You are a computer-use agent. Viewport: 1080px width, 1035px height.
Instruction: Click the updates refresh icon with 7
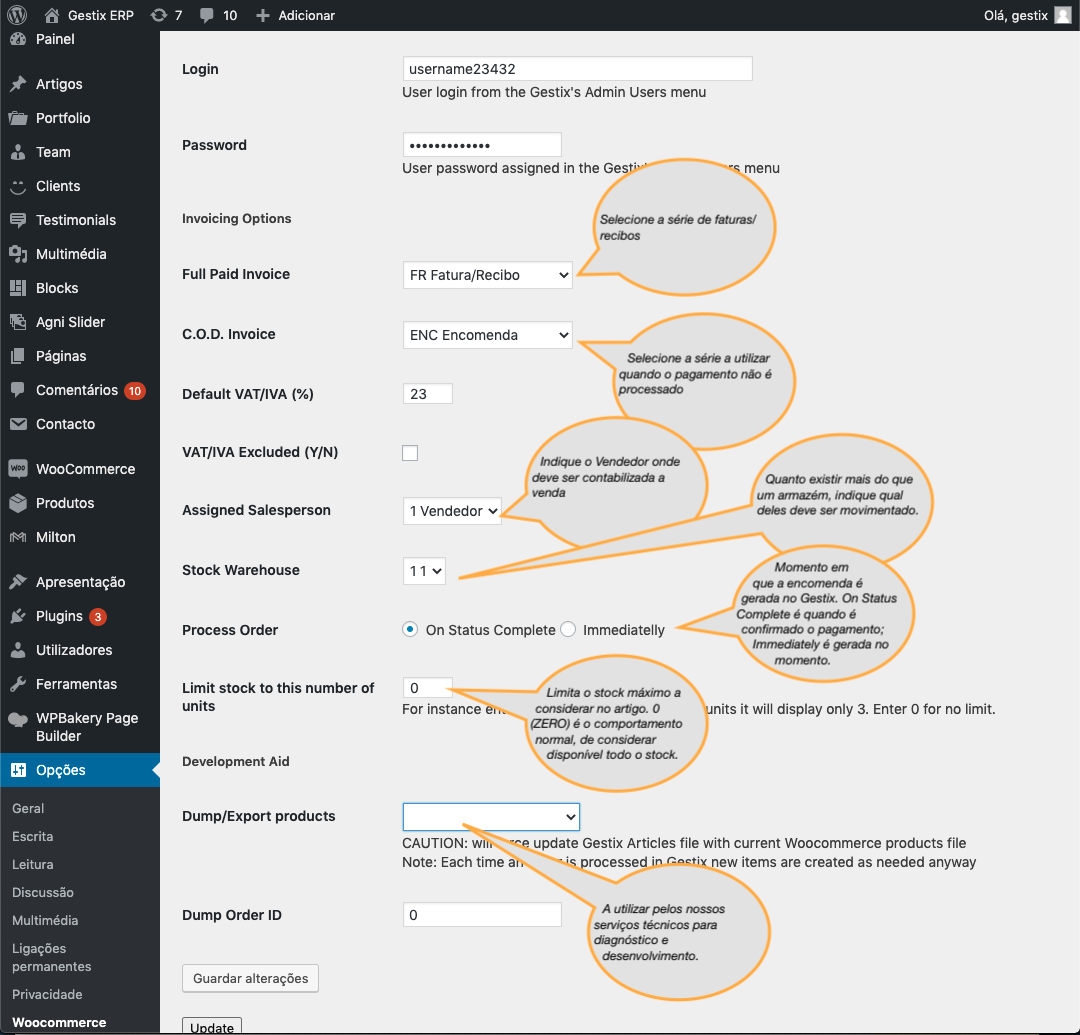coord(159,15)
